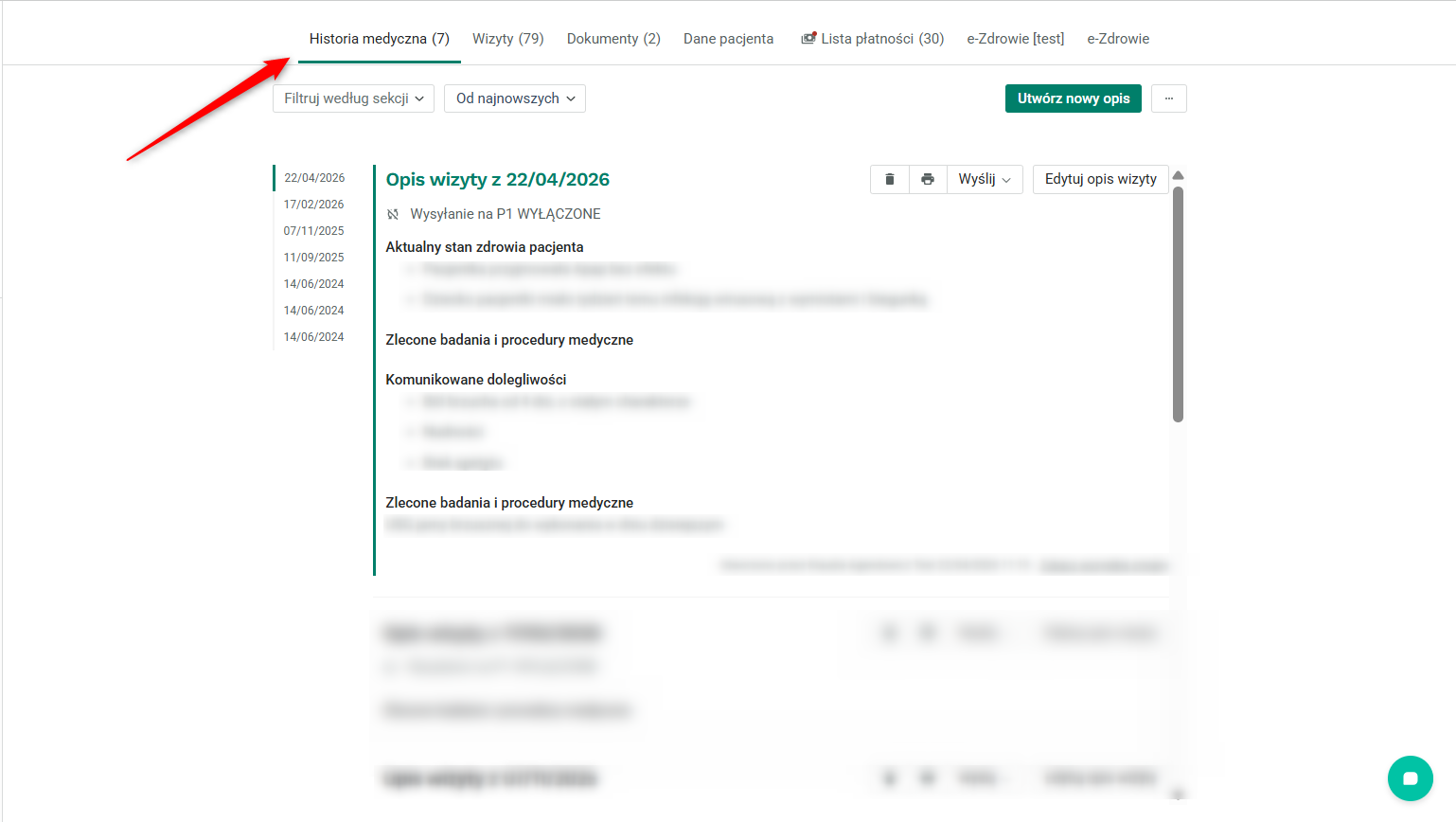Delete the visit description from 22/04/2026
This screenshot has width=1456, height=822.
[x=890, y=179]
